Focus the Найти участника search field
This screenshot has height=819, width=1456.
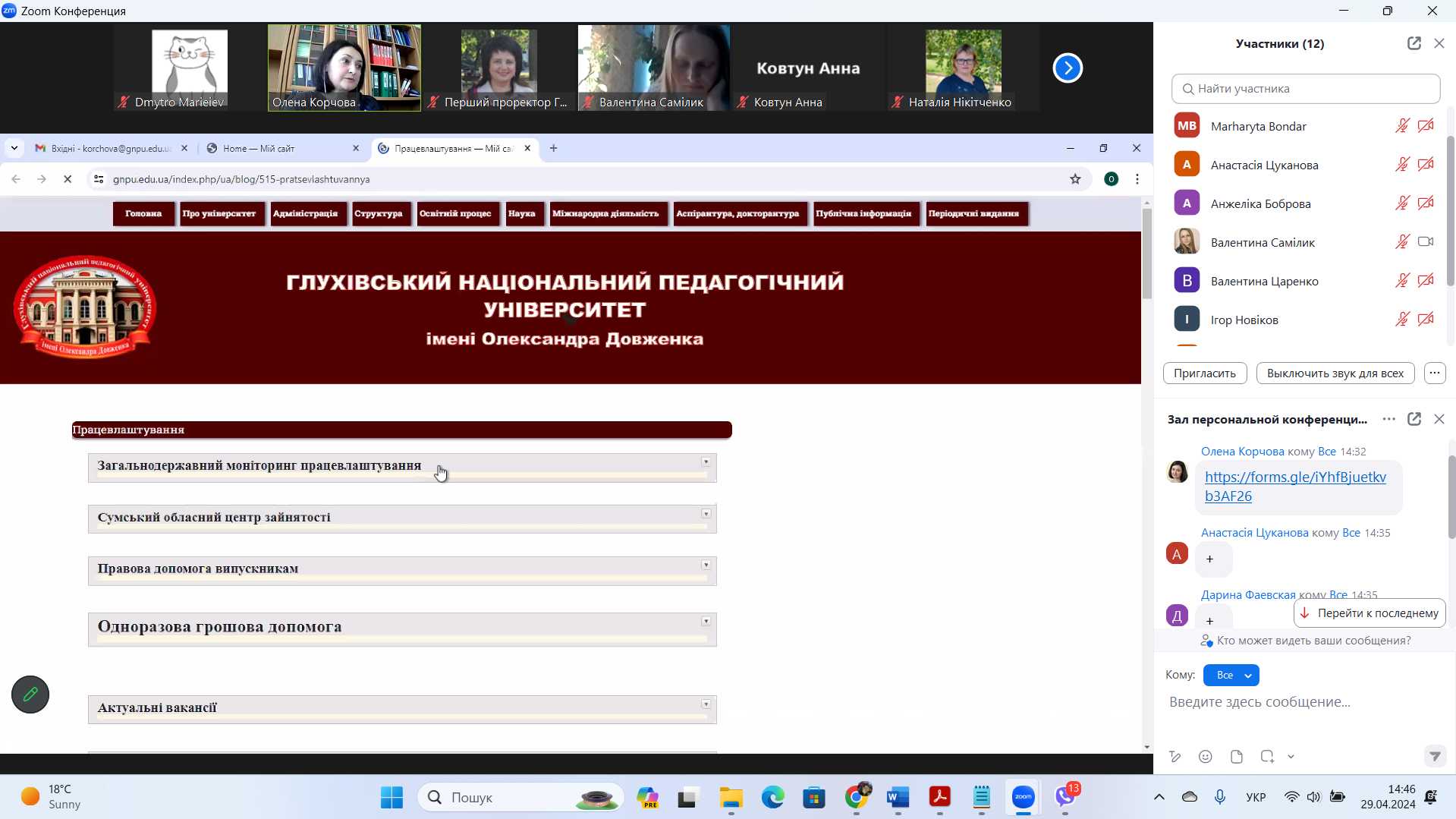(x=1306, y=89)
